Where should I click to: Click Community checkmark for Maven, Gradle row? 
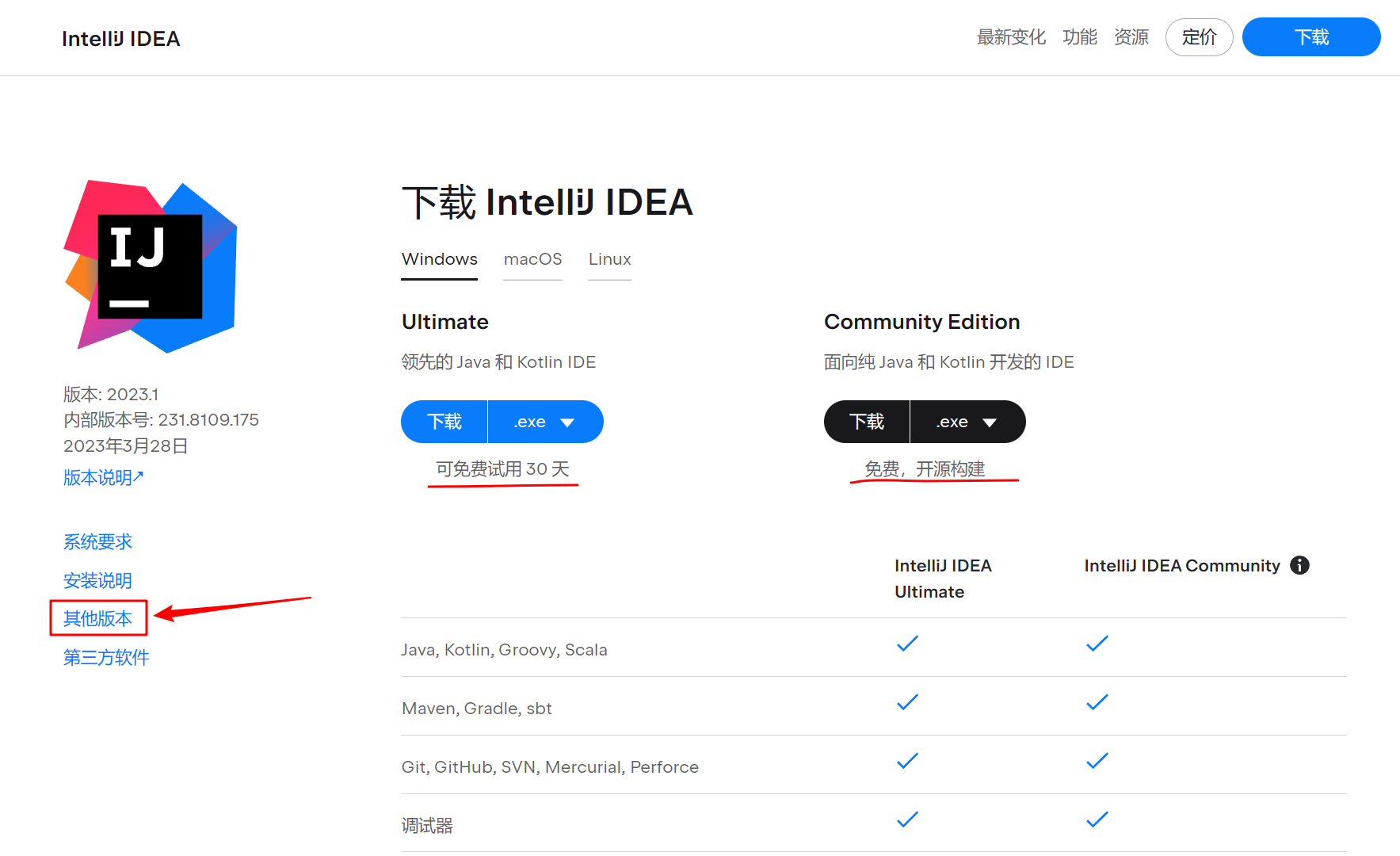point(1097,702)
